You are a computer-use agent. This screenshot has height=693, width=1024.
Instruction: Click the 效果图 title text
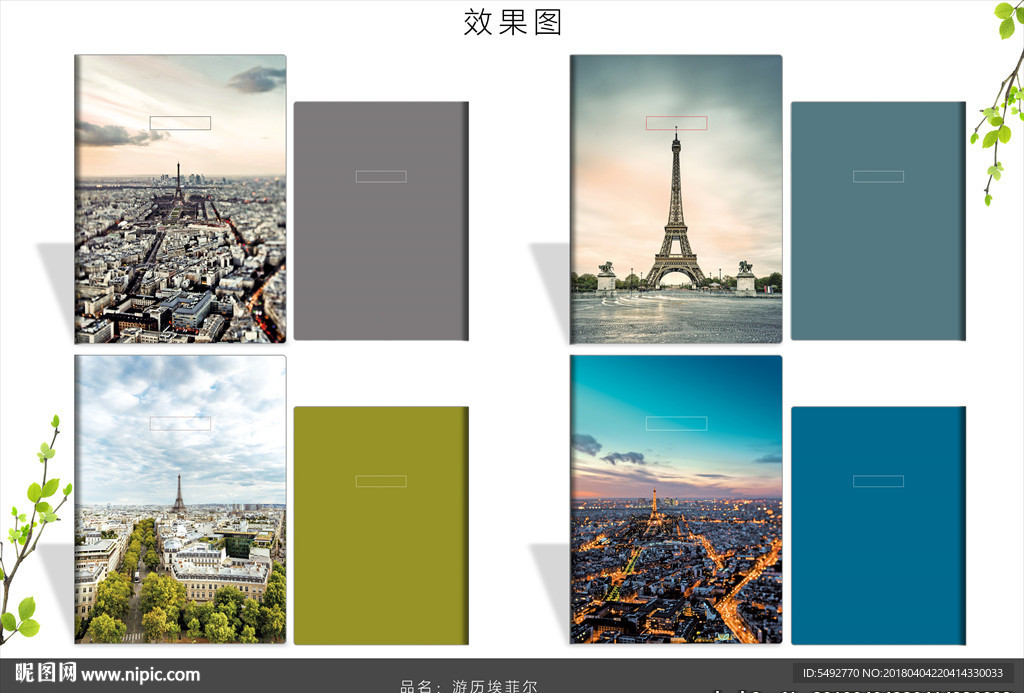pos(513,22)
